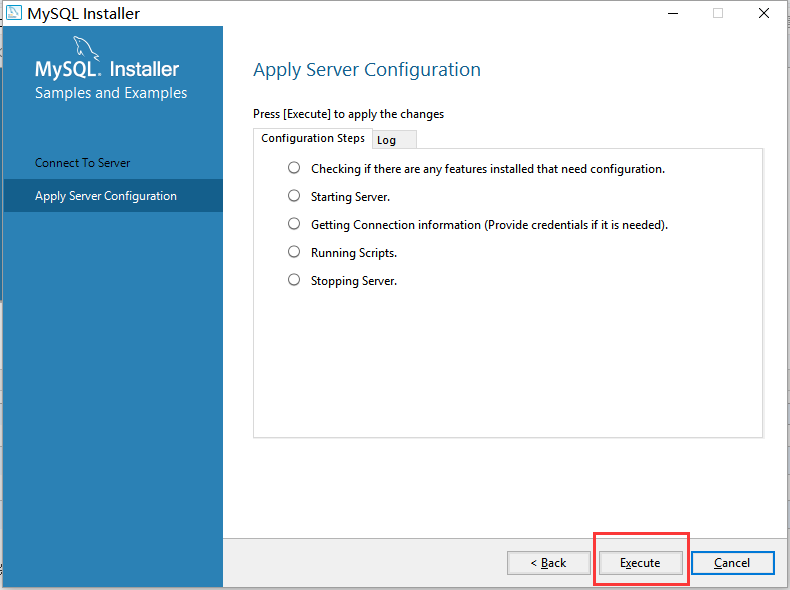Click the 'Samples and Examples' subtitle
Image resolution: width=790 pixels, height=590 pixels.
(x=111, y=93)
